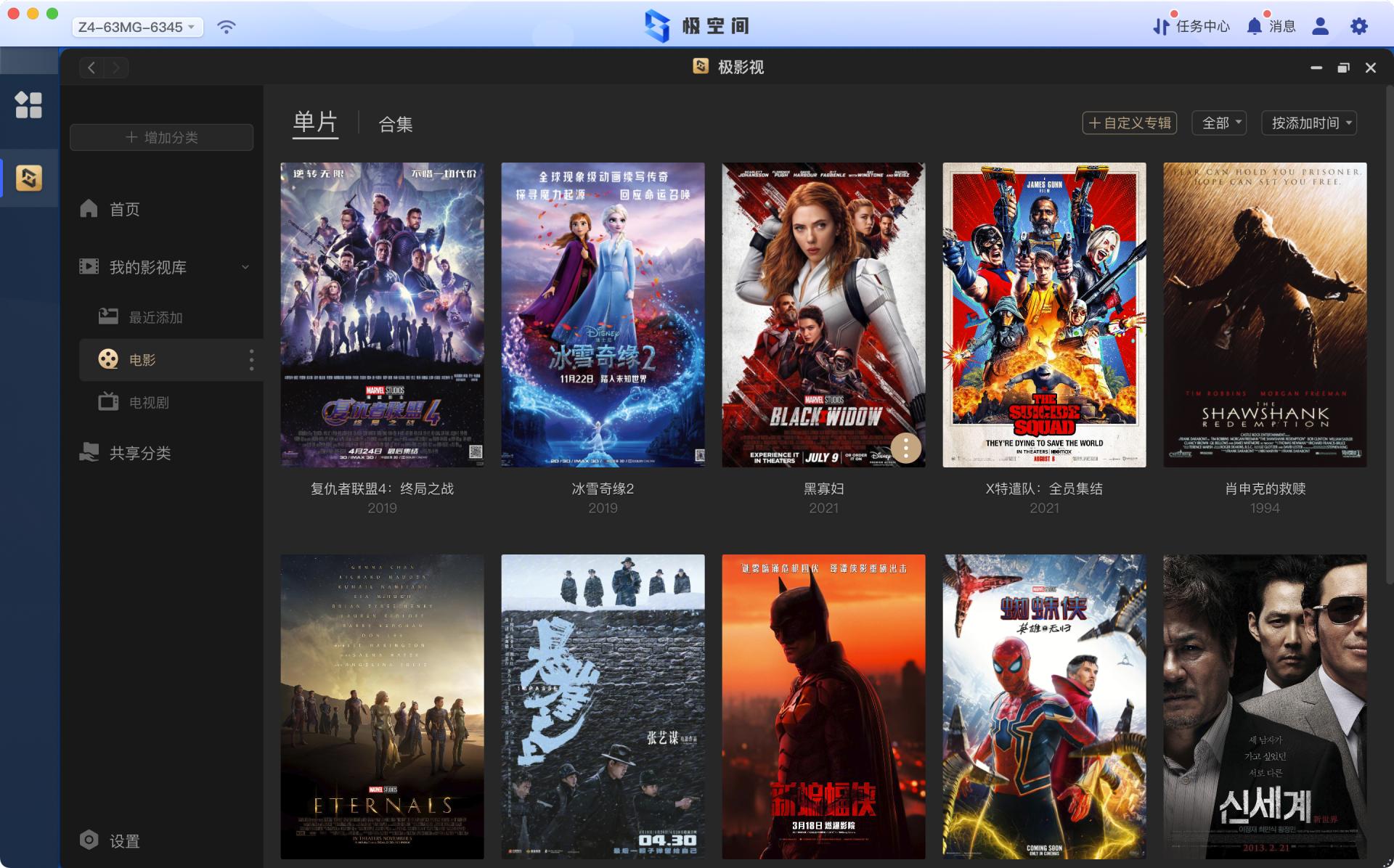
Task: Open the 按添加时间 sort dropdown
Action: (x=1309, y=123)
